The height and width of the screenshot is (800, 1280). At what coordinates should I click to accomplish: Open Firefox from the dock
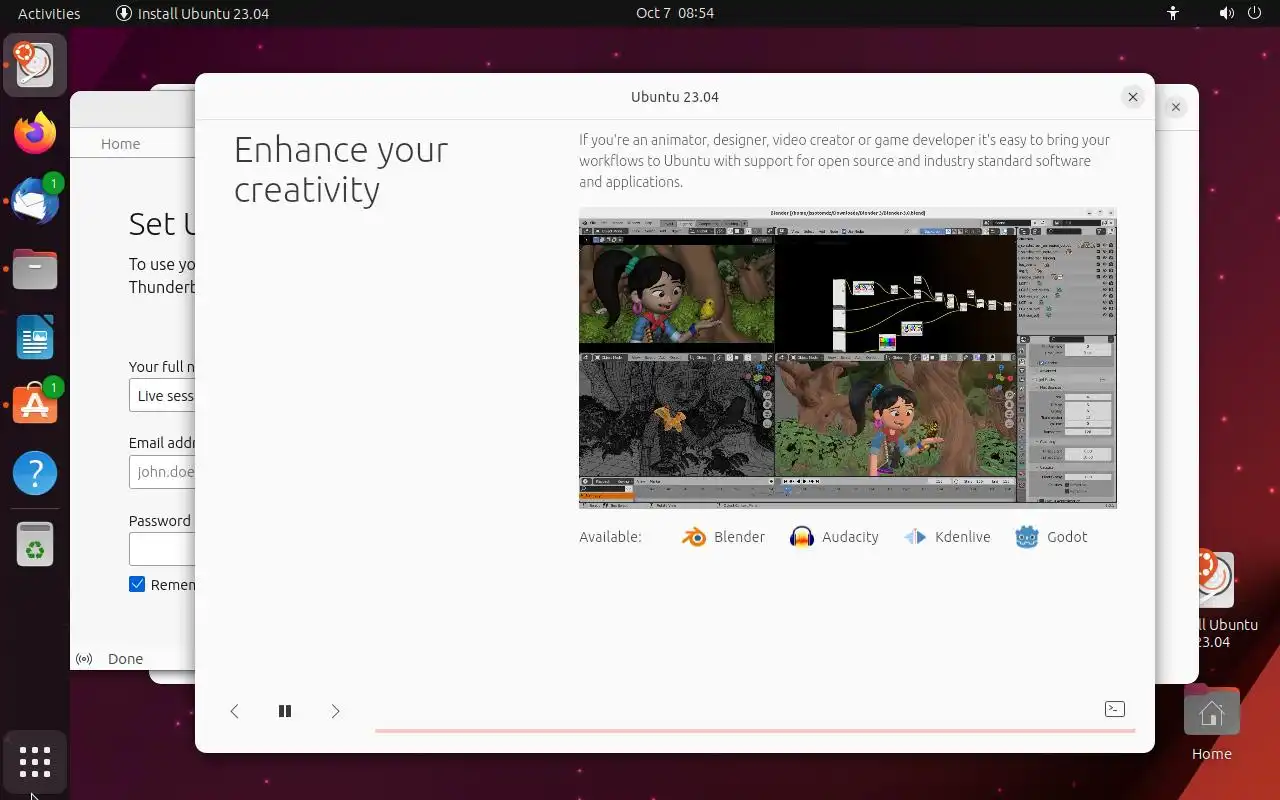[x=35, y=133]
